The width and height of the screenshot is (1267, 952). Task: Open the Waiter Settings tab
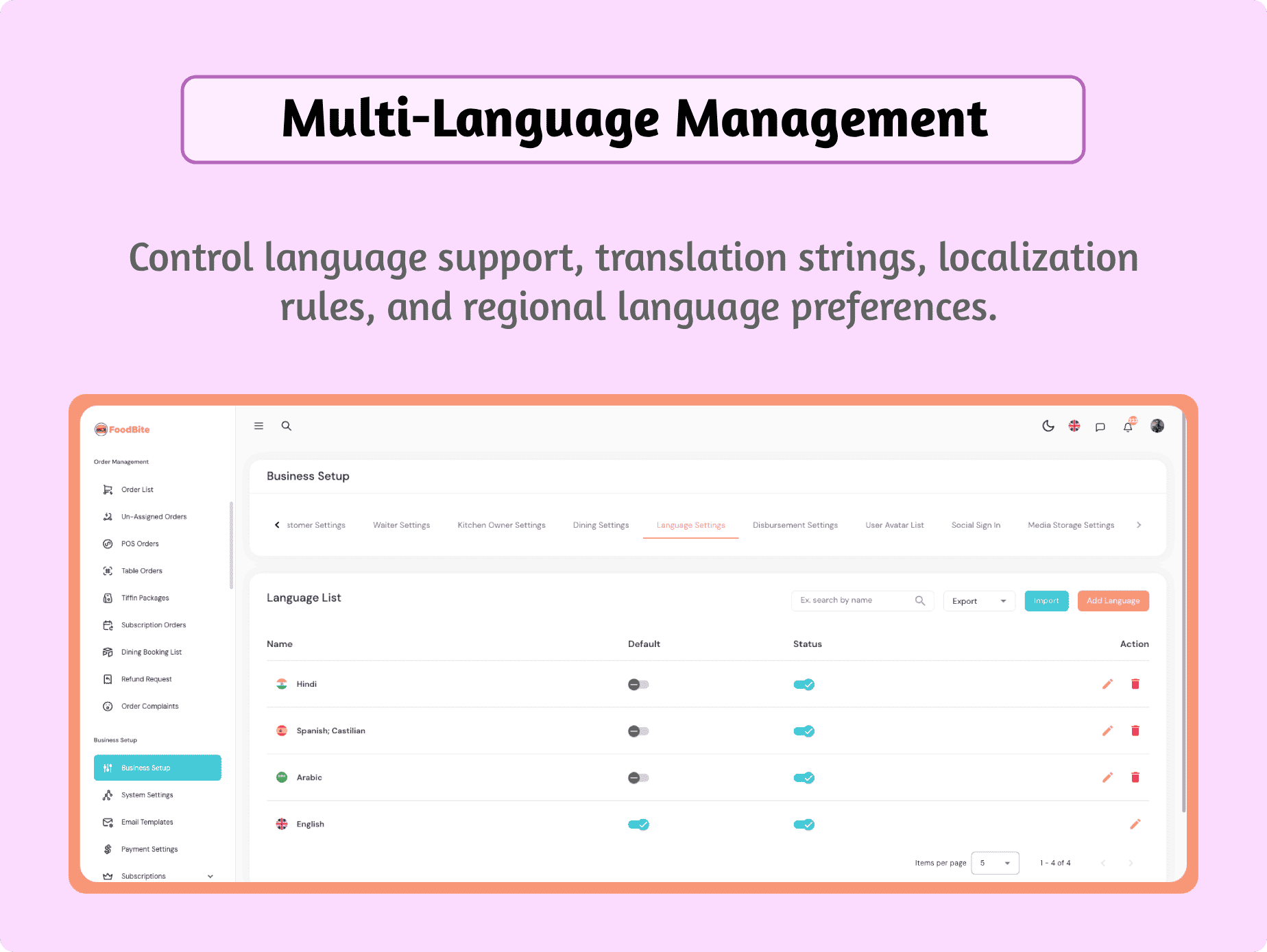[x=402, y=525]
